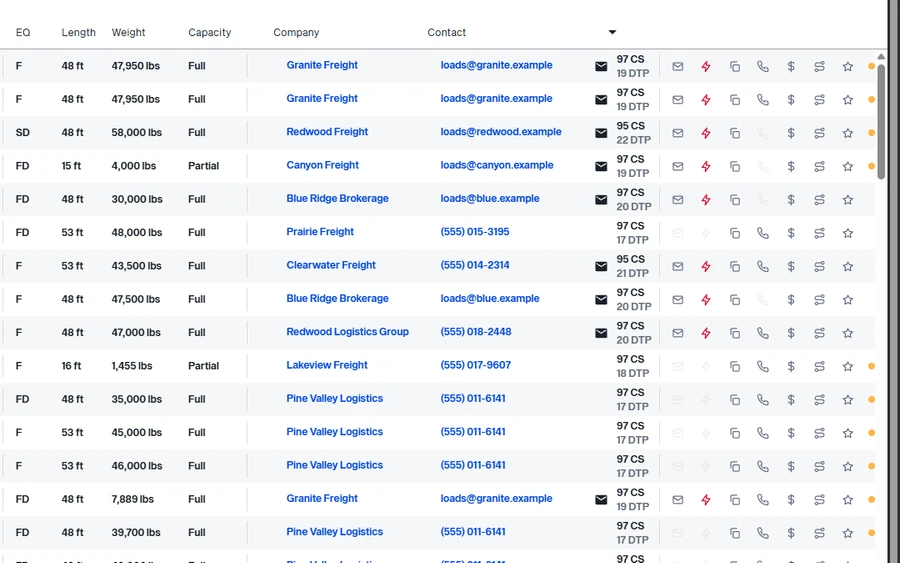900x563 pixels.
Task: Dollar icon in Pine Valley 45,000 lbs row
Action: tap(791, 433)
